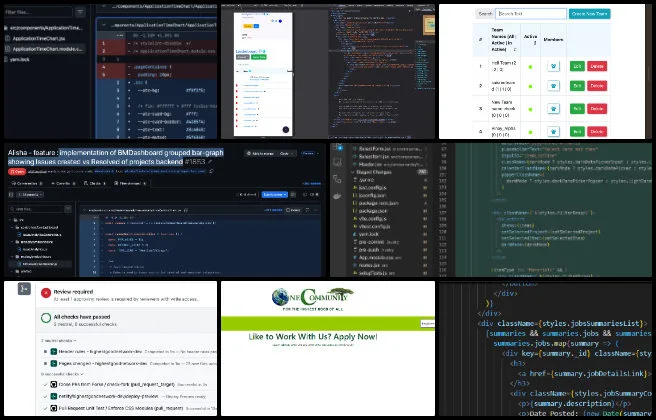Select ApplicationTimeChart.jsx in file list
Image resolution: width=656 pixels, height=420 pixels.
tap(38, 38)
